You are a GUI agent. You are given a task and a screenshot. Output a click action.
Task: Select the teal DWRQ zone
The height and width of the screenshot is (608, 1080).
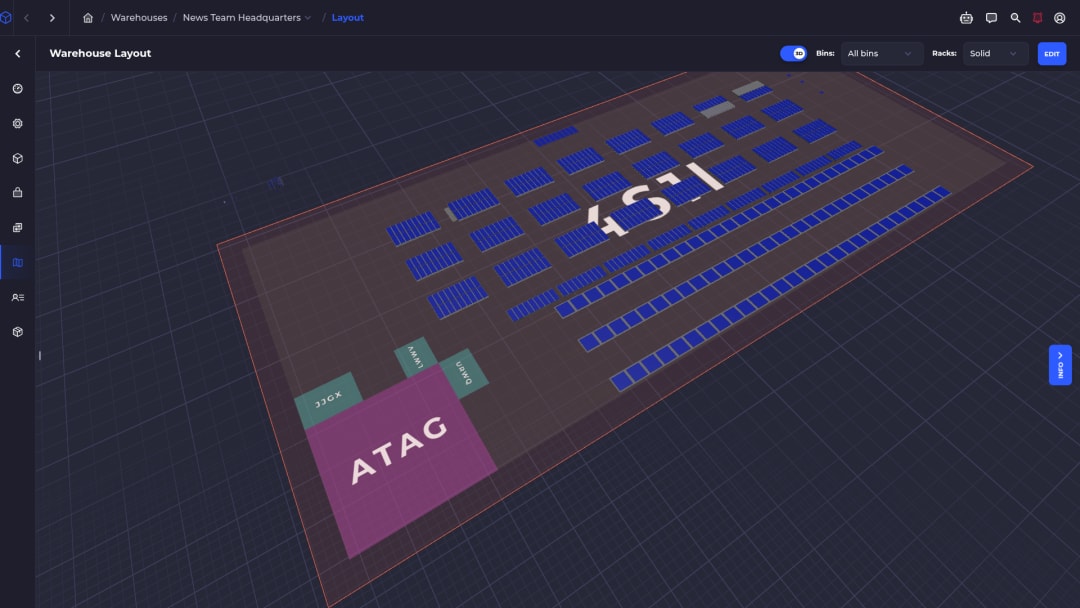[x=464, y=373]
